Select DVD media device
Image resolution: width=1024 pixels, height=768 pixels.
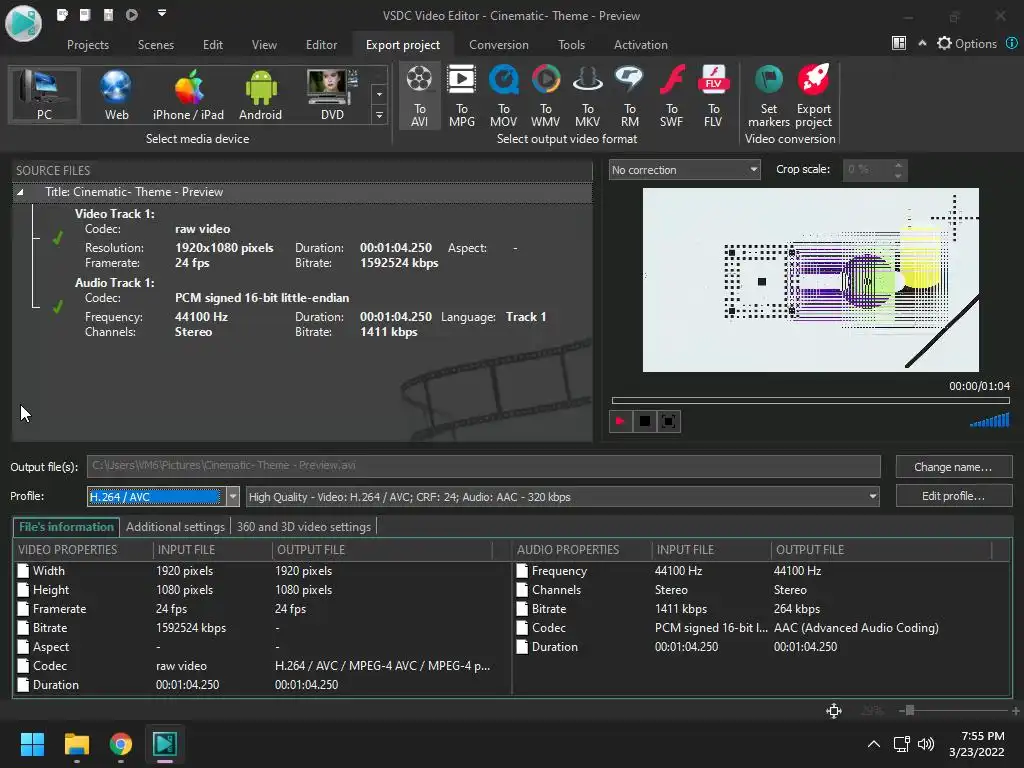click(332, 95)
